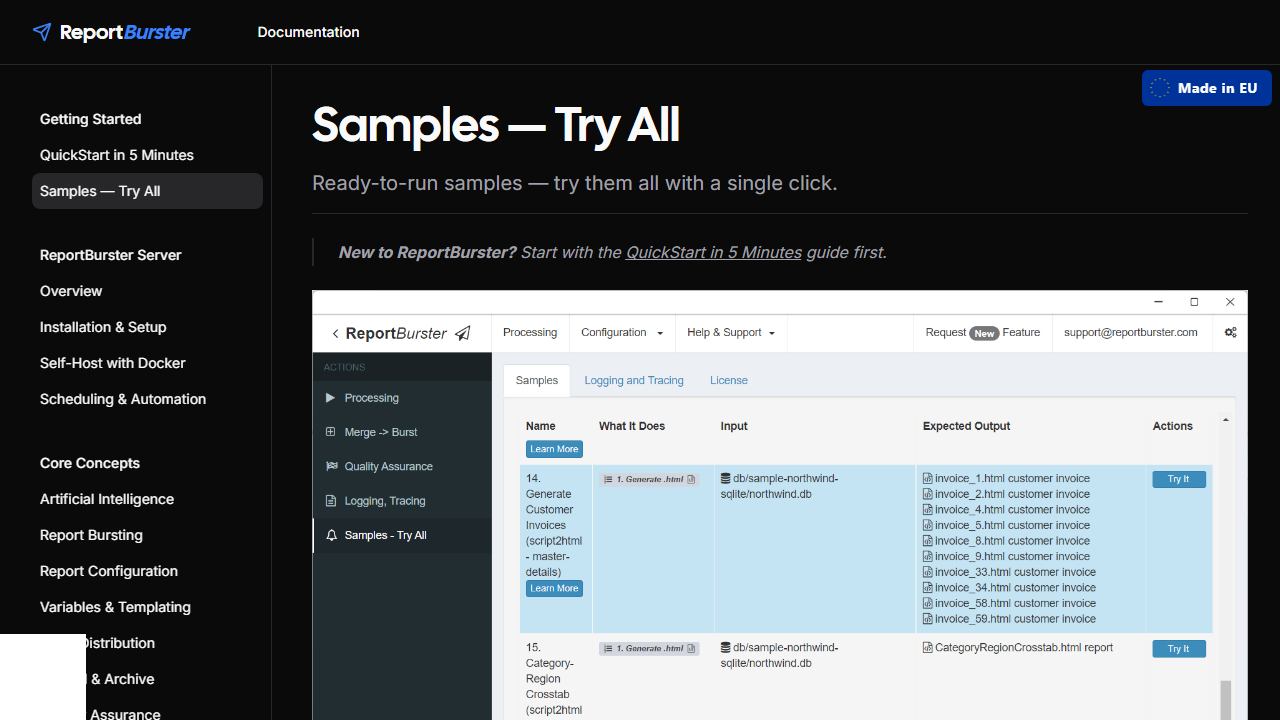The height and width of the screenshot is (720, 1280).
Task: Click Learn More for sample 14 Generate Customer Invoices
Action: (x=554, y=588)
